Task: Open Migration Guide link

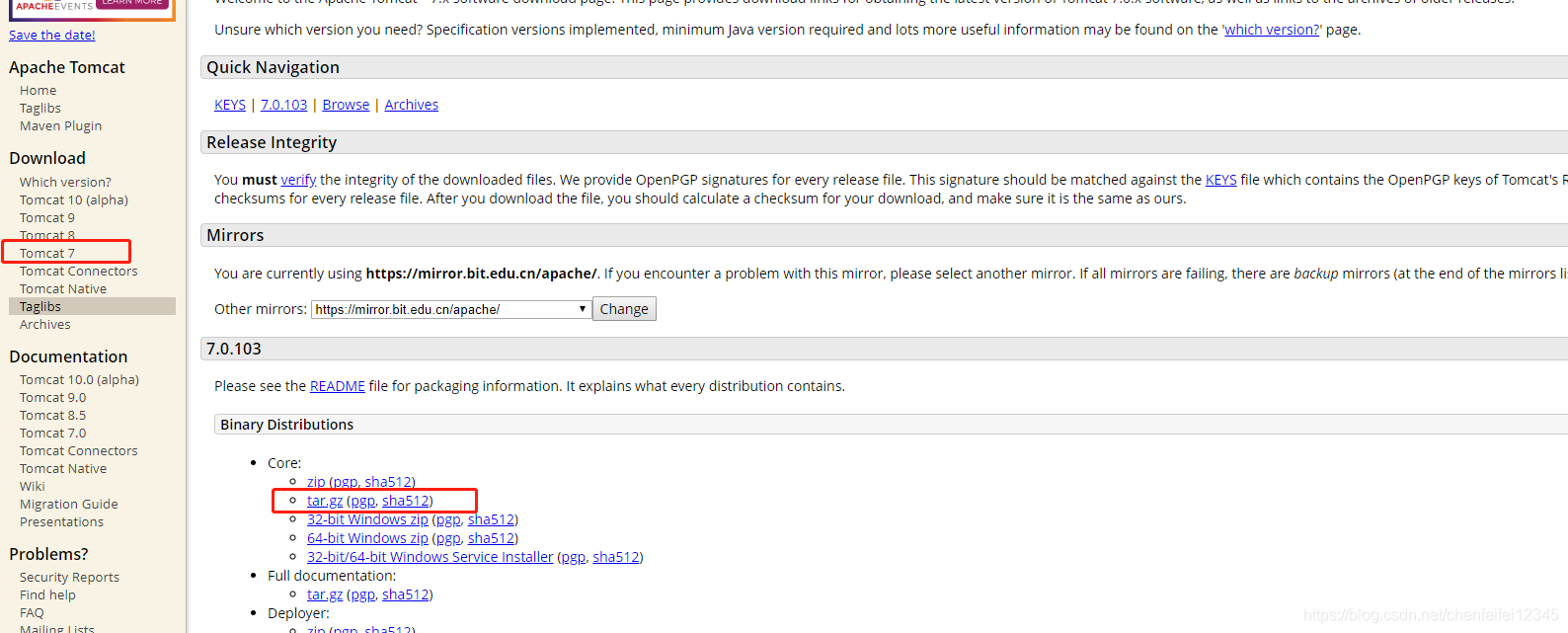Action: [69, 504]
